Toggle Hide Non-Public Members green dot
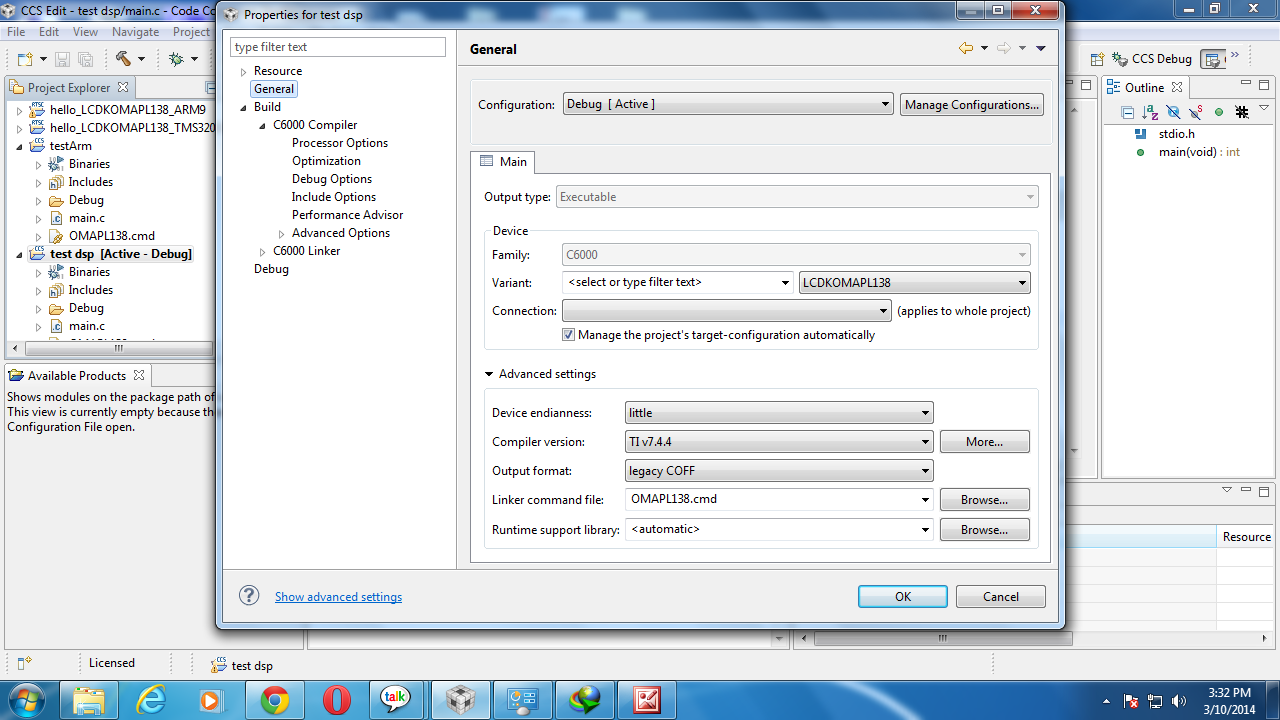The width and height of the screenshot is (1280, 720). 1219,112
